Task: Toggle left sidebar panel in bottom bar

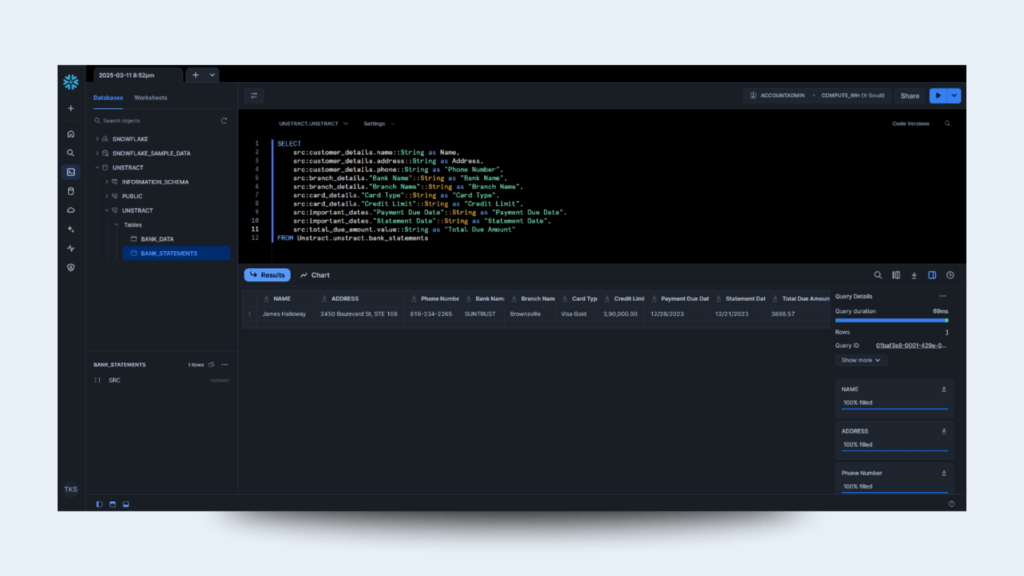Action: tap(99, 503)
